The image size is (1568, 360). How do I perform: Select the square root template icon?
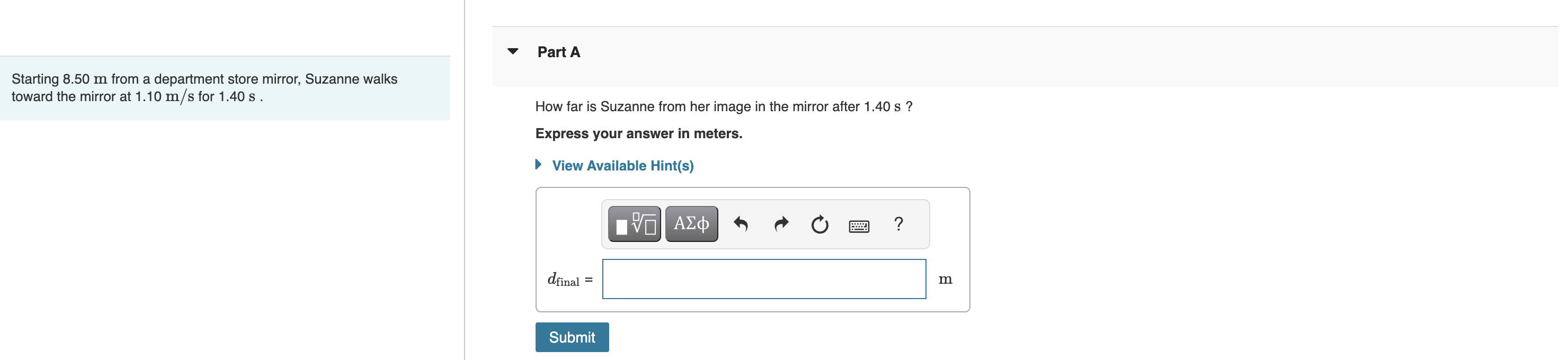click(x=634, y=224)
